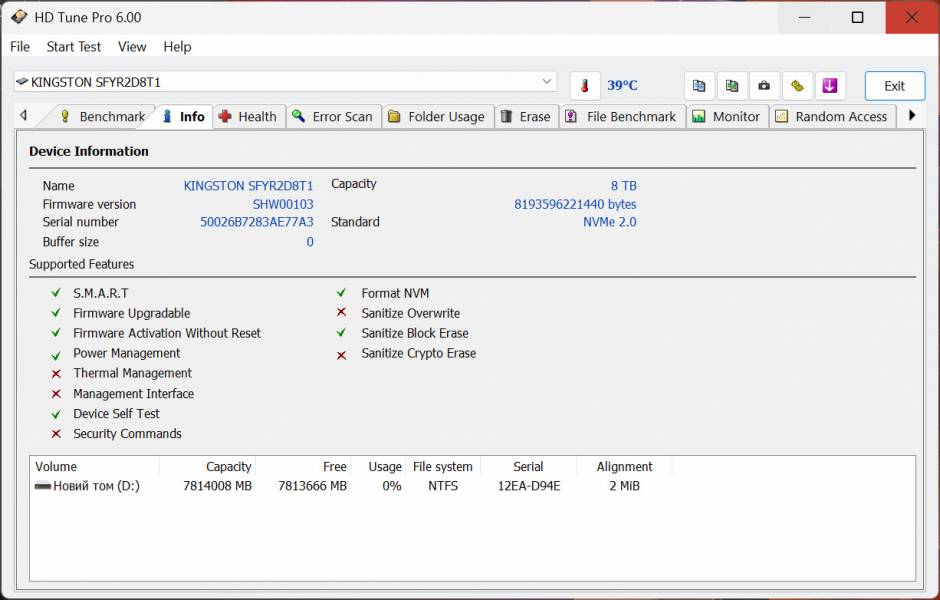940x600 pixels.
Task: Click the HD Tune Pro title bar icon
Action: point(19,17)
